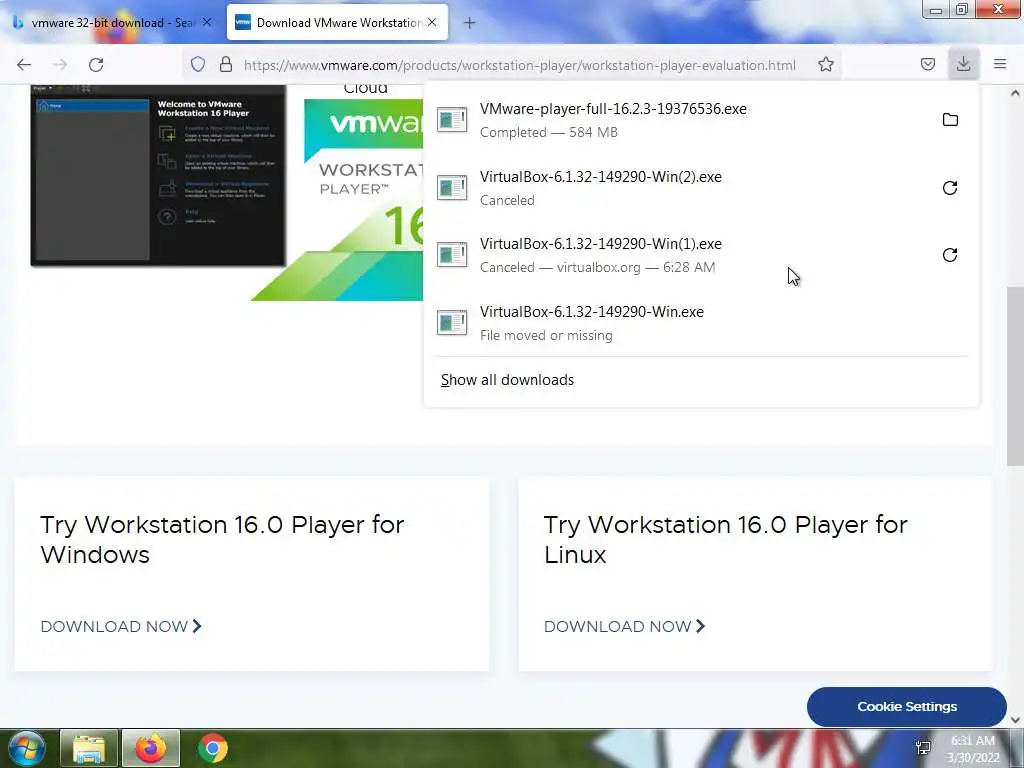Click file icon of VirtualBox Win(2).exe
1024x768 pixels.
[452, 187]
